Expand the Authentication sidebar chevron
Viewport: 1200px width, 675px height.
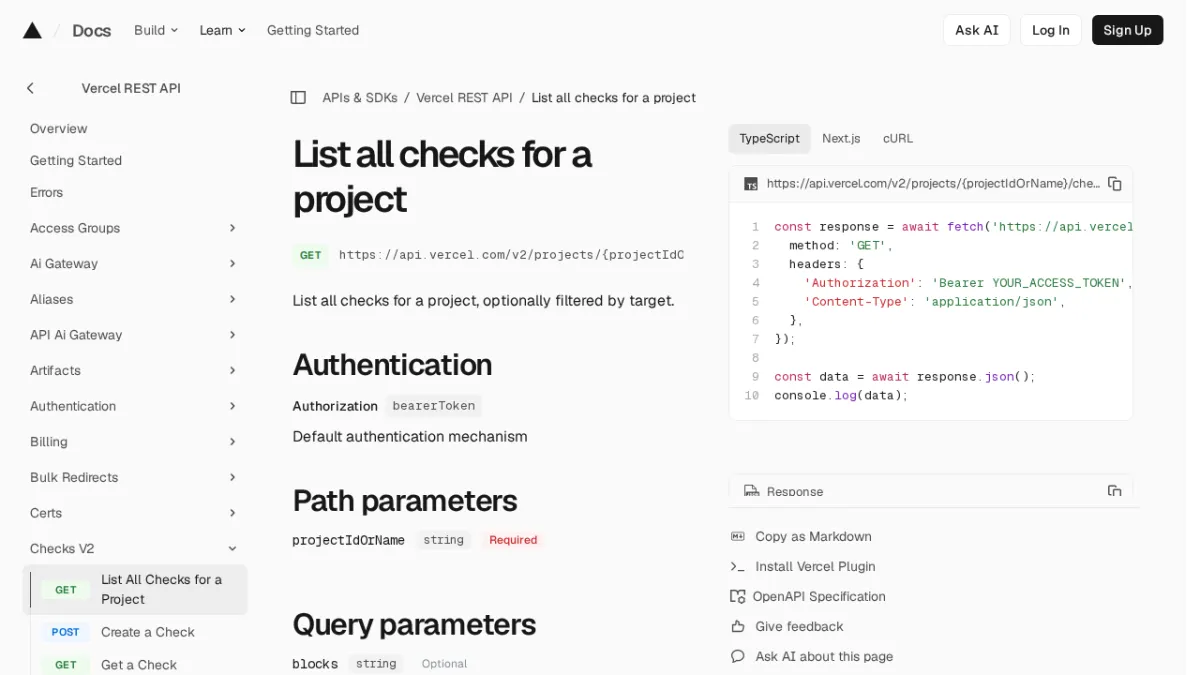coord(232,406)
